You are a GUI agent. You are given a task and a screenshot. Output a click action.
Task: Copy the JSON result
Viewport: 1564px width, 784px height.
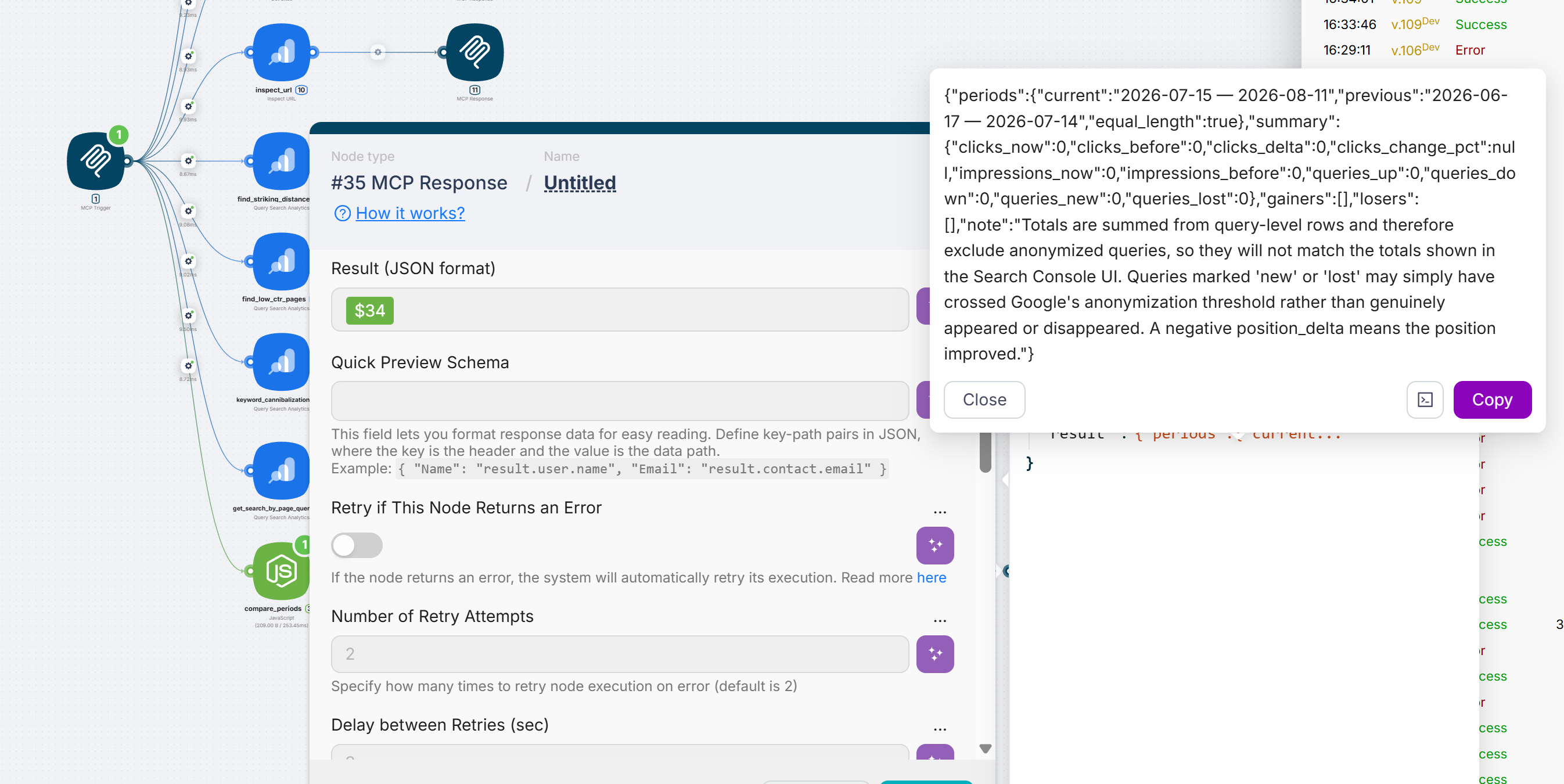1492,400
